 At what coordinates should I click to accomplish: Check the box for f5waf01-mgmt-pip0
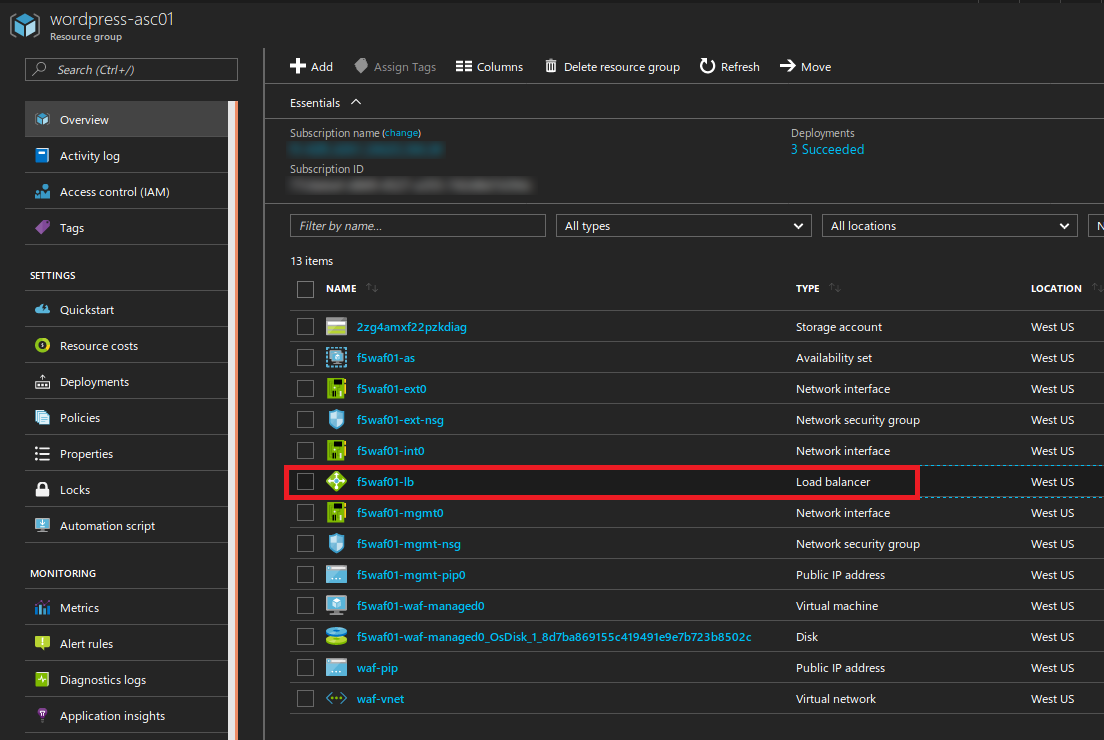[x=305, y=575]
